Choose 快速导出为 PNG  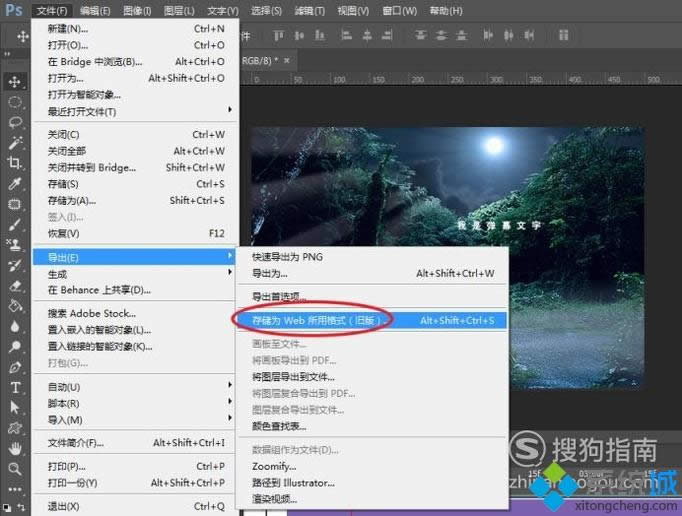[x=372, y=257]
